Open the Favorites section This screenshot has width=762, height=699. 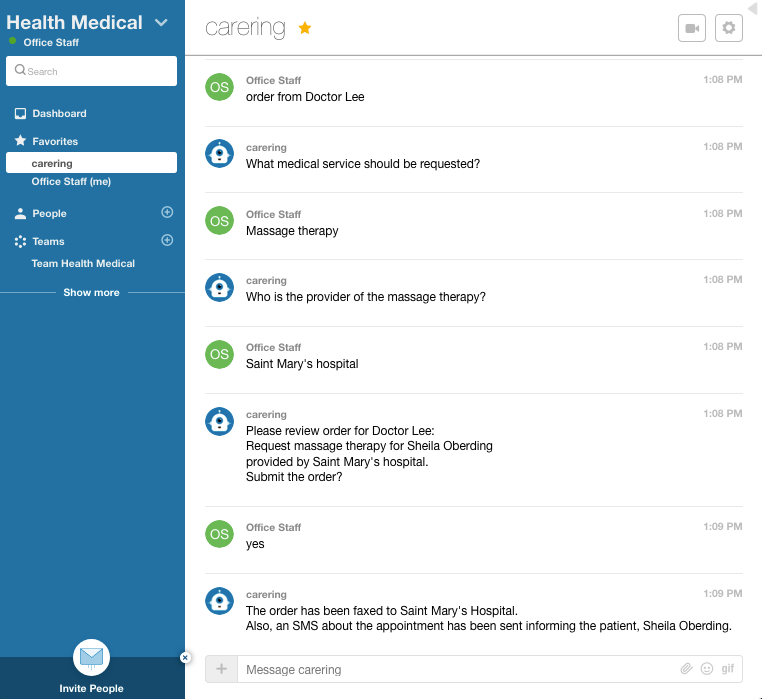[55, 141]
